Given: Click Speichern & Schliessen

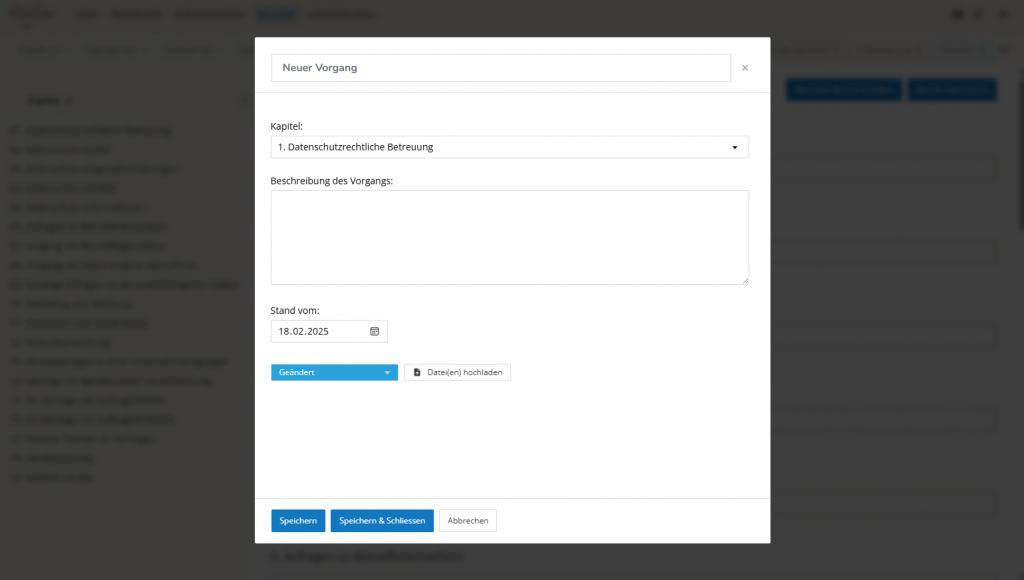Looking at the screenshot, I should tap(382, 521).
